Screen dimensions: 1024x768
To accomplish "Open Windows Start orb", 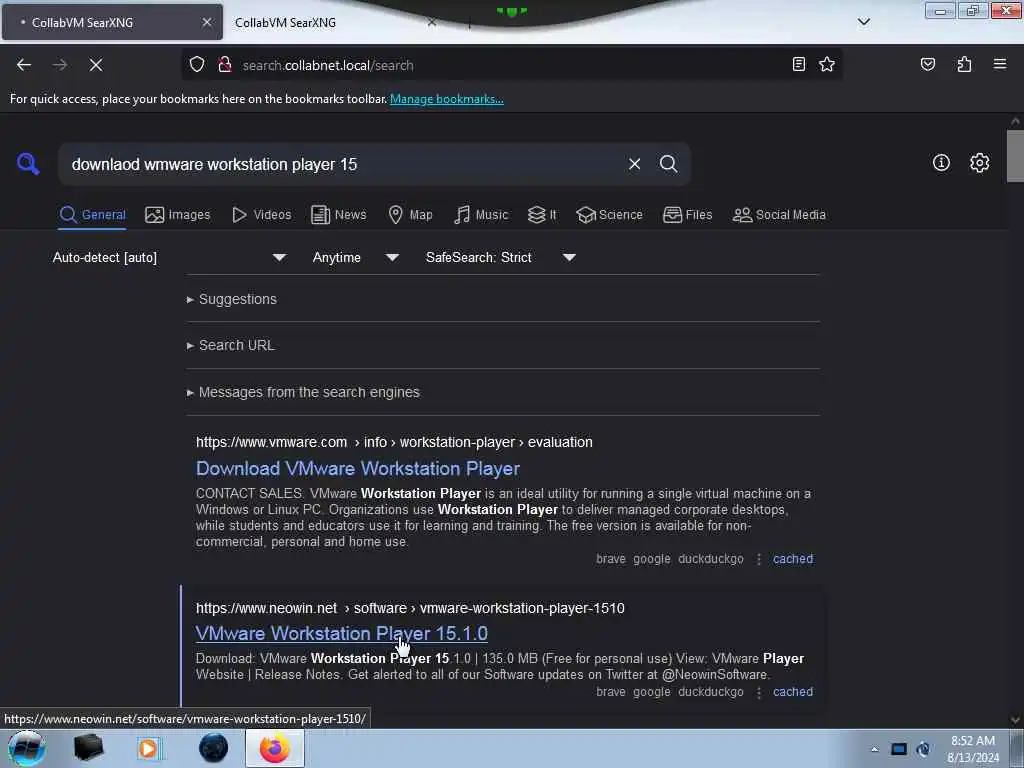I will pos(27,748).
